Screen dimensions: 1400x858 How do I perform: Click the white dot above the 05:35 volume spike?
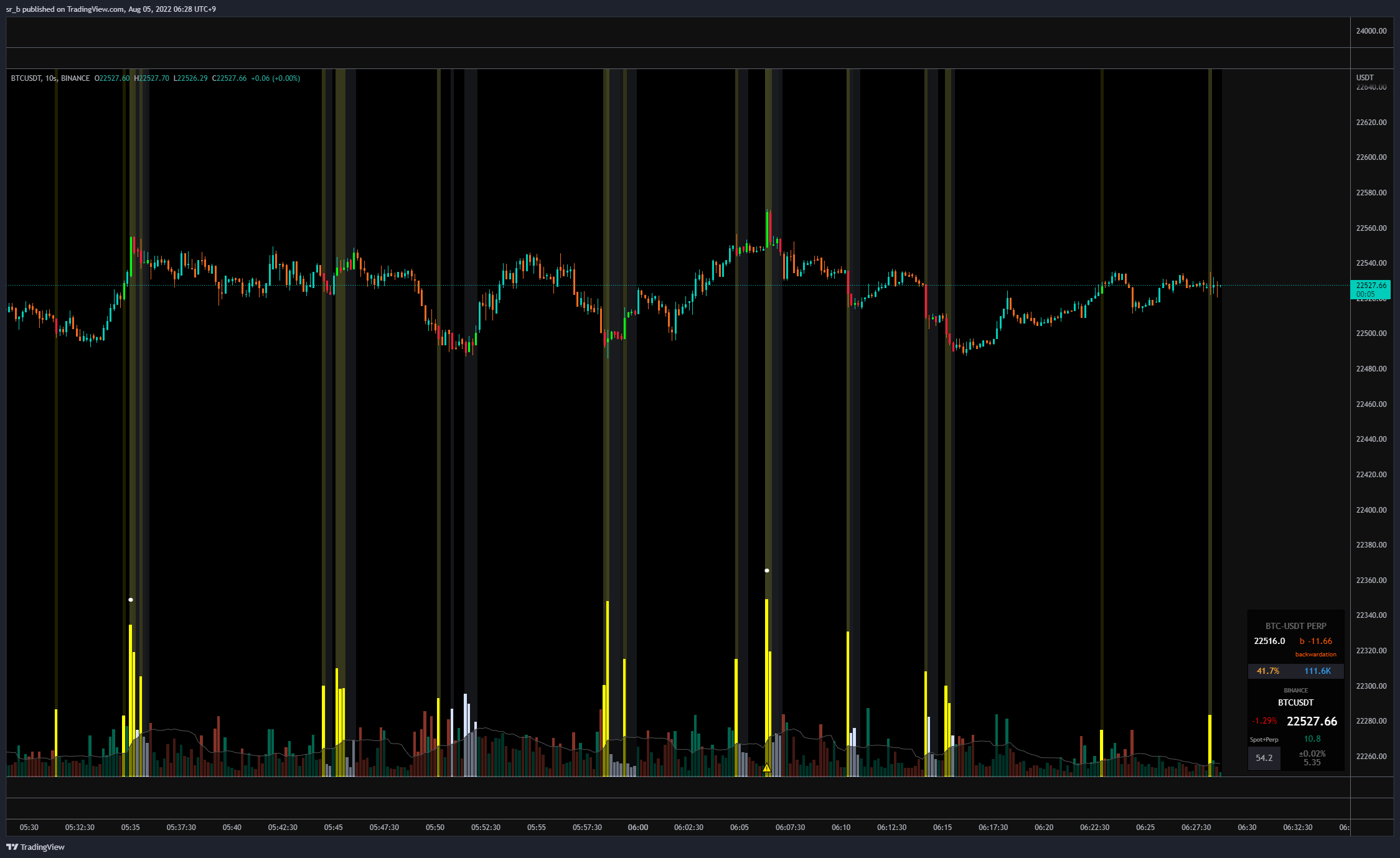pyautogui.click(x=131, y=600)
